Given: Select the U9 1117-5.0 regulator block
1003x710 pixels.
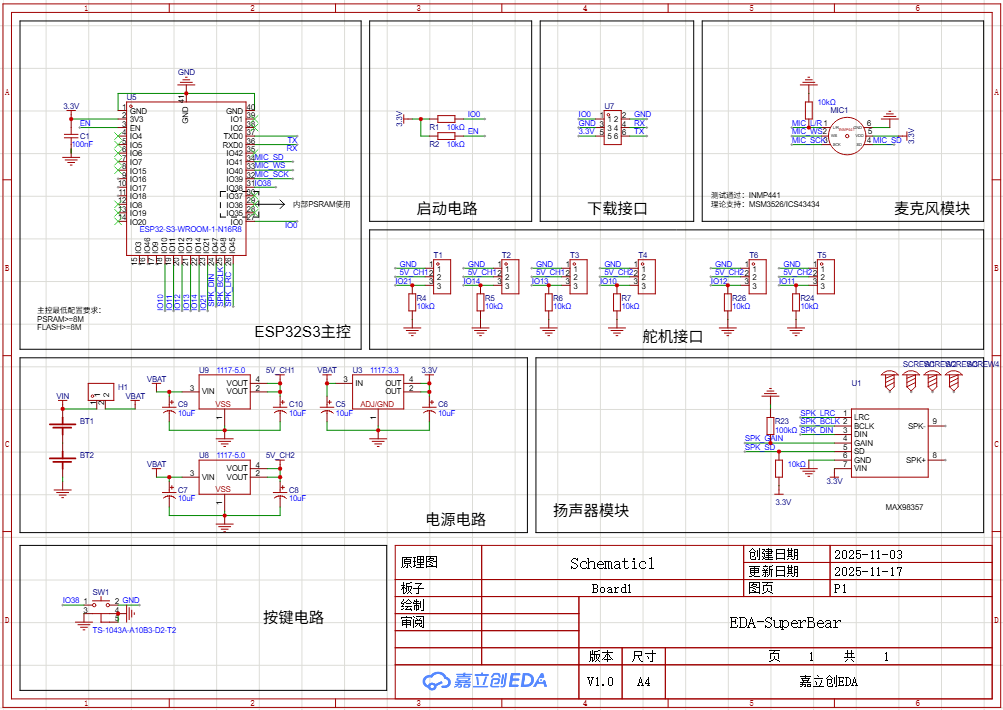Looking at the screenshot, I should click(x=224, y=392).
